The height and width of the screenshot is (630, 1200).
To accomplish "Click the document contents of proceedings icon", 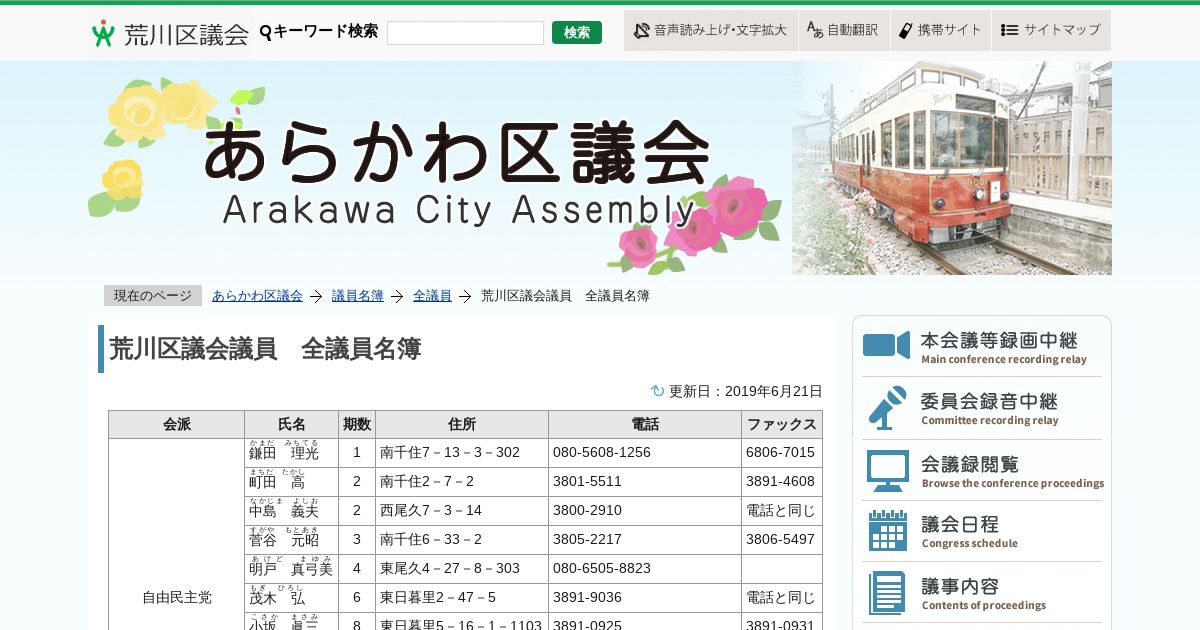I will pyautogui.click(x=887, y=593).
